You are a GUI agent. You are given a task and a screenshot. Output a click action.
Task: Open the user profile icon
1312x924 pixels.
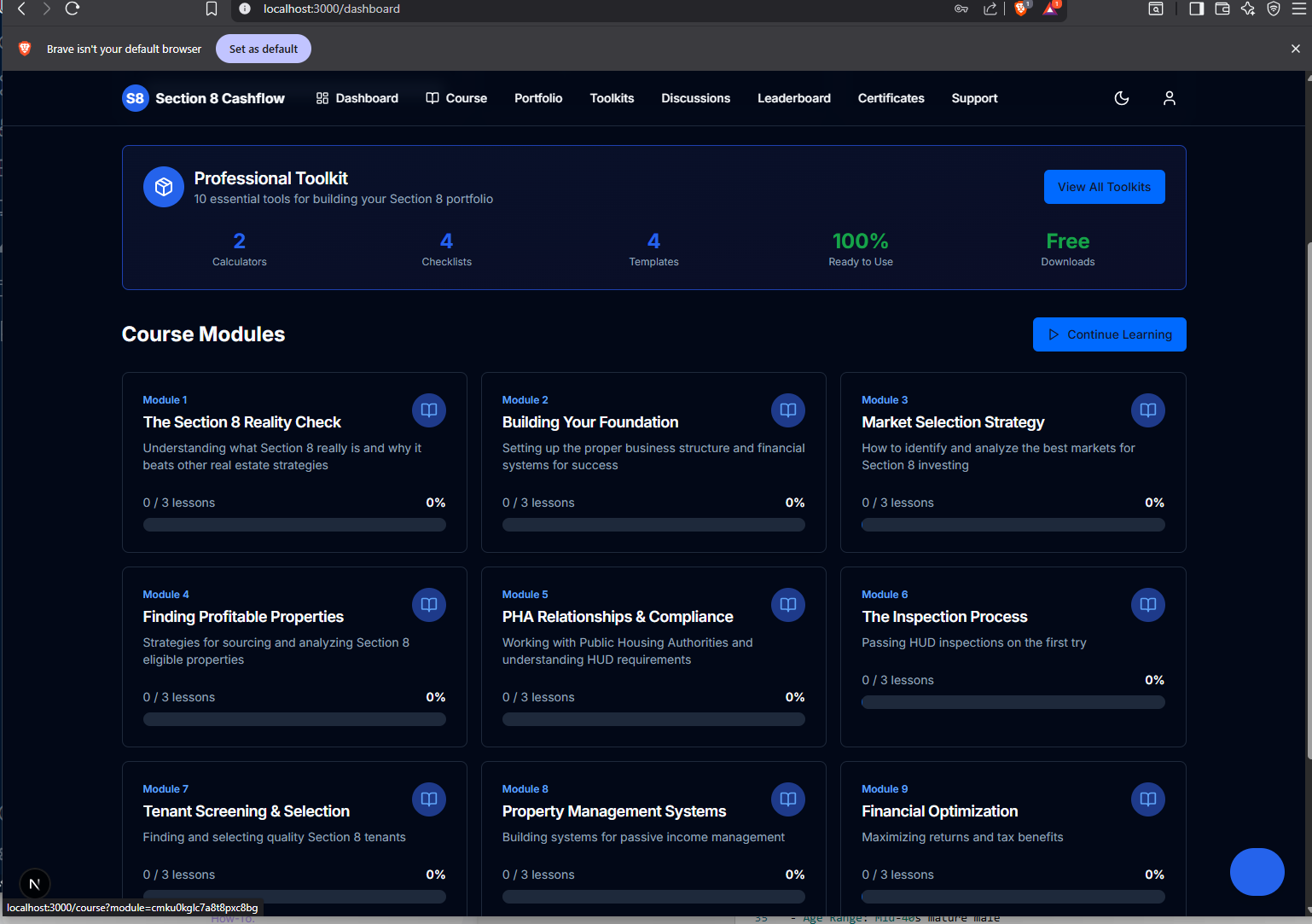(x=1169, y=98)
